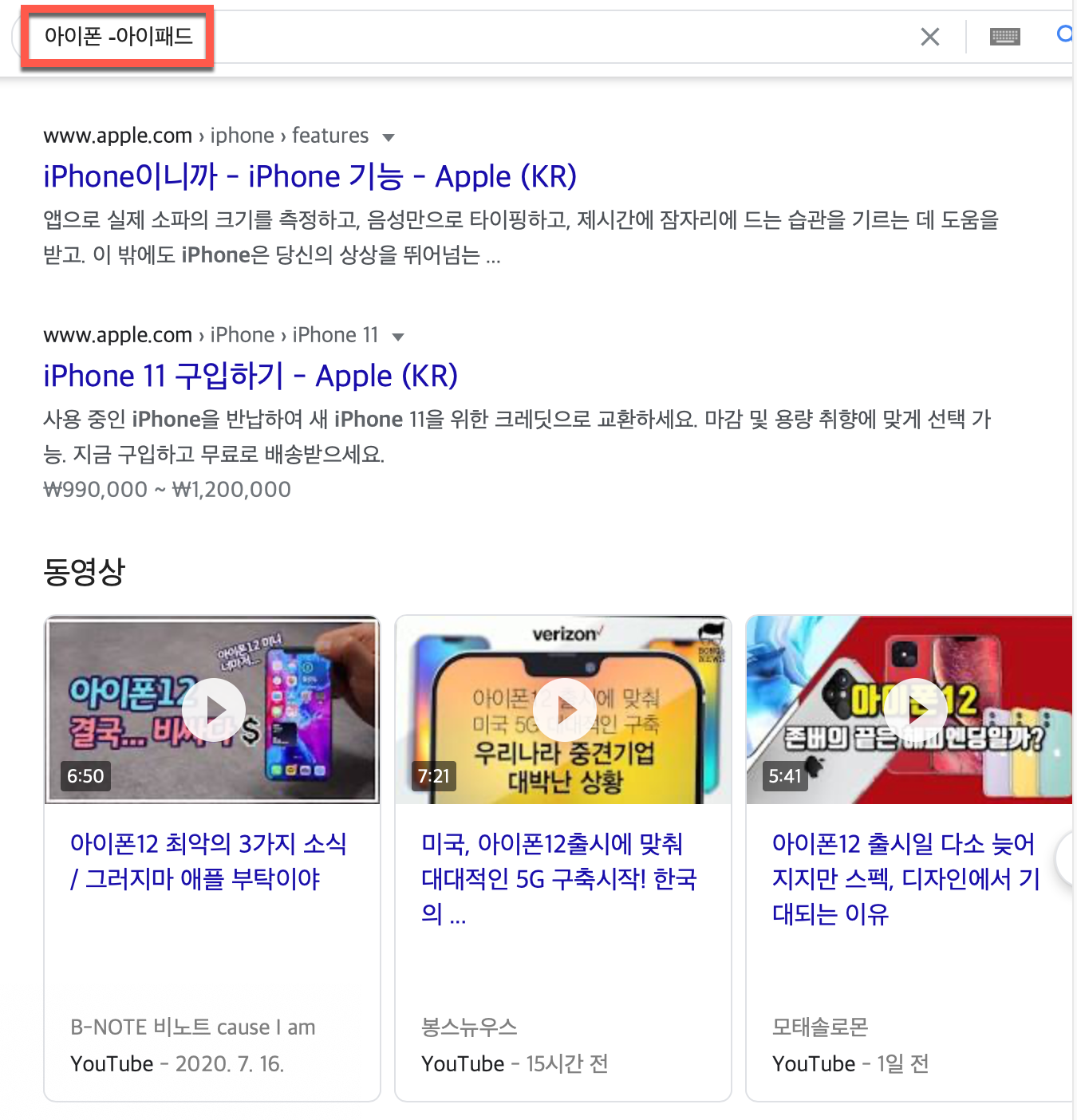Image resolution: width=1077 pixels, height=1120 pixels.
Task: Click the blue search magnifier icon
Action: pyautogui.click(x=1065, y=34)
